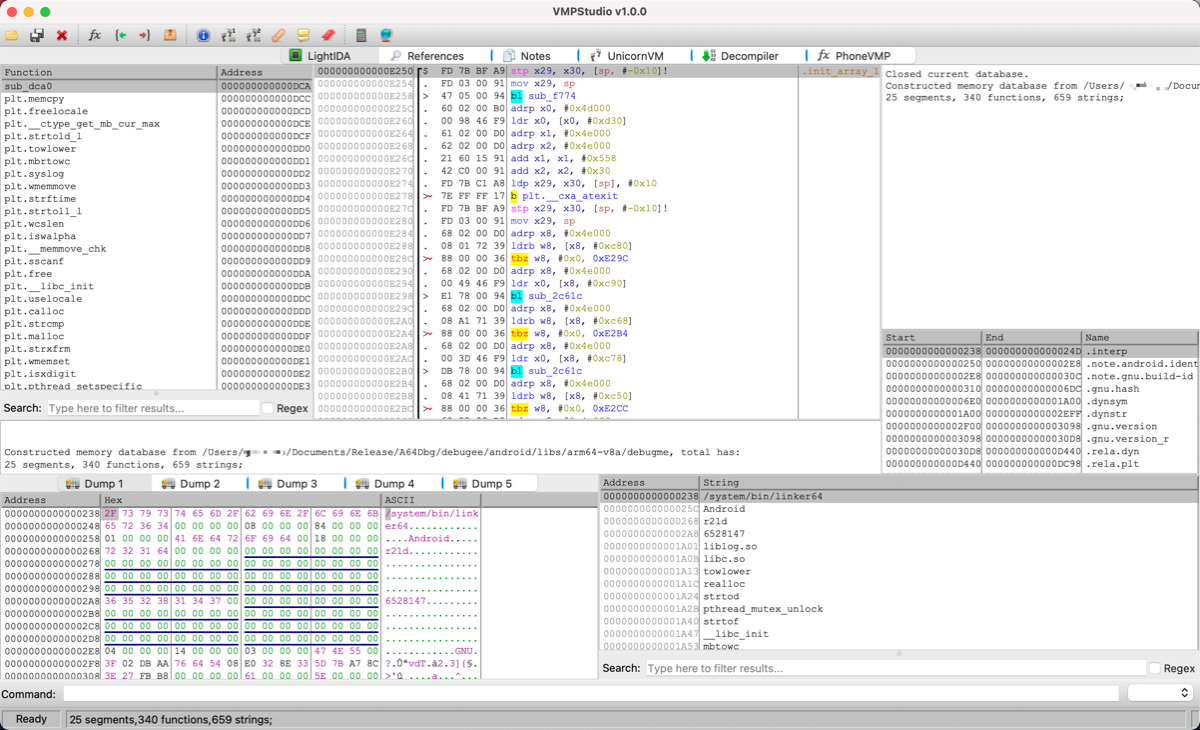
Task: Open the blue info icon
Action: 203,35
